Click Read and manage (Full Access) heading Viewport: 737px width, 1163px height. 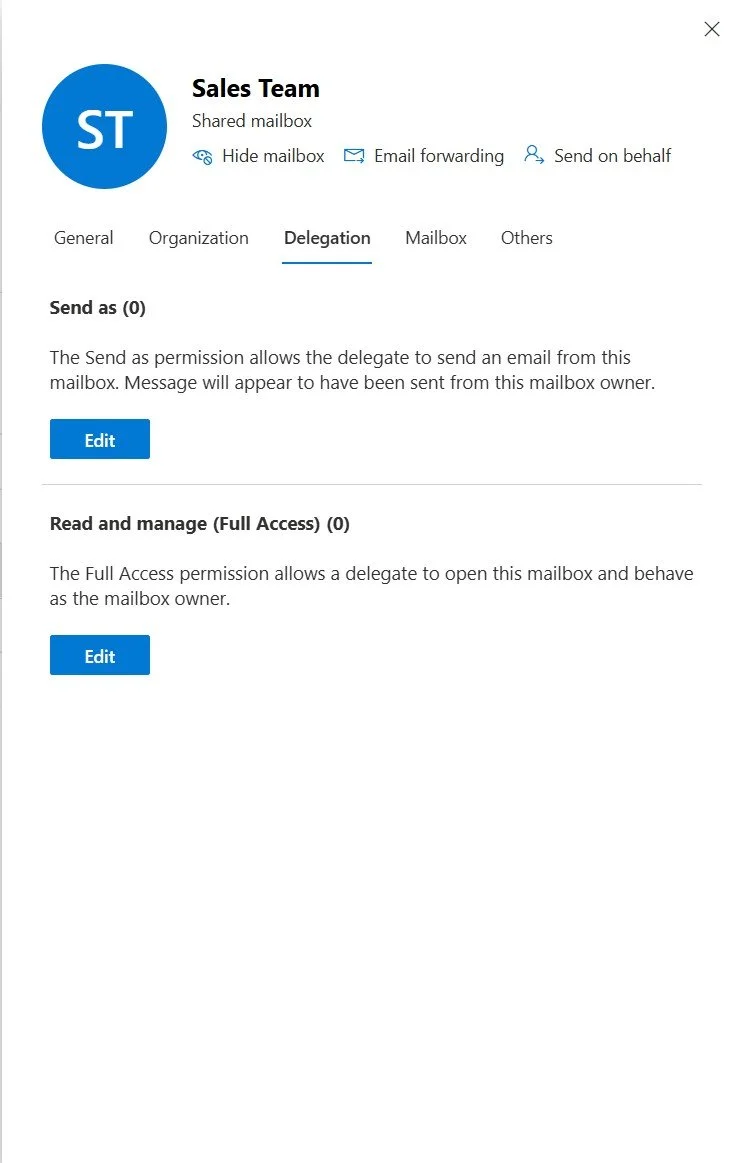coord(199,524)
